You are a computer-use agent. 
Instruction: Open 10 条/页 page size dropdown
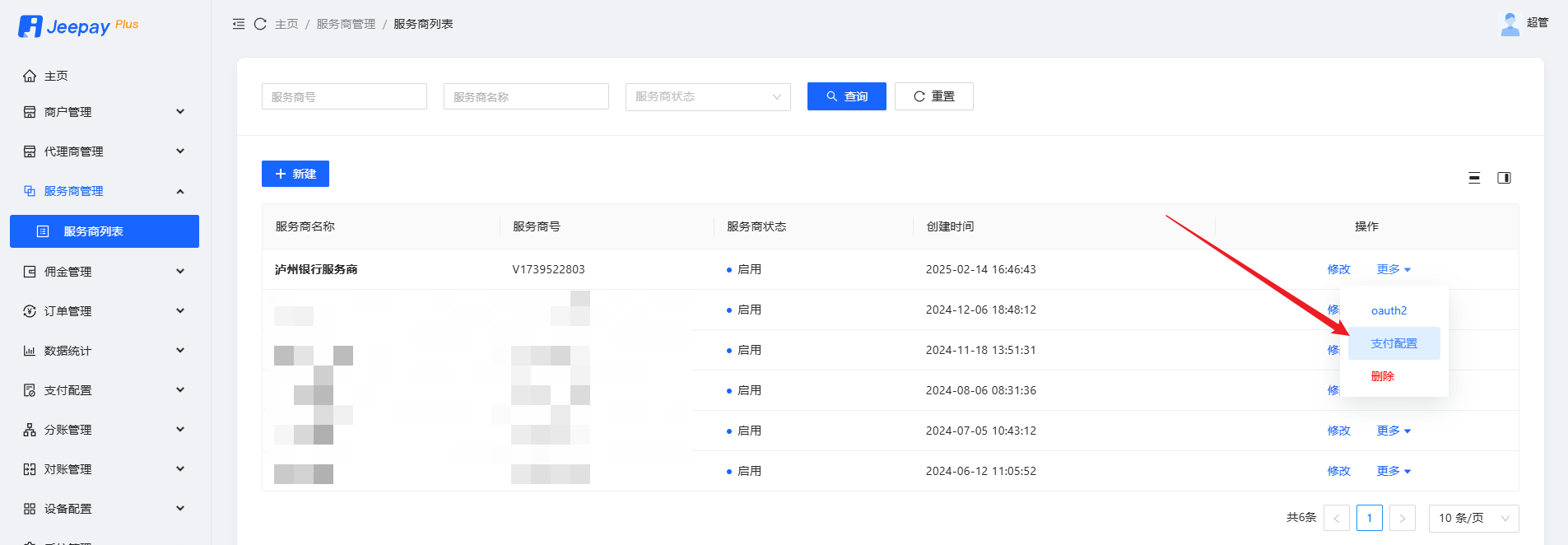(1473, 518)
